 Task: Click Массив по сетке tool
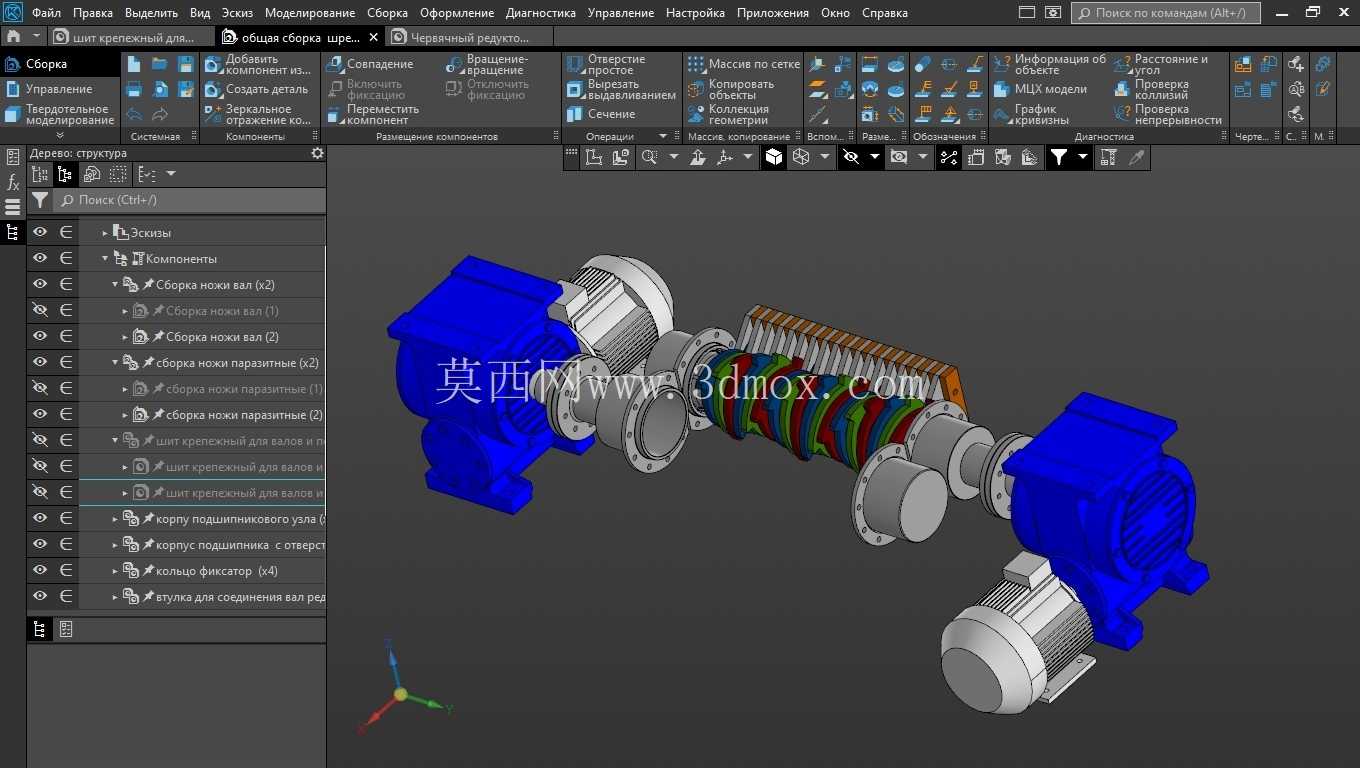point(744,64)
